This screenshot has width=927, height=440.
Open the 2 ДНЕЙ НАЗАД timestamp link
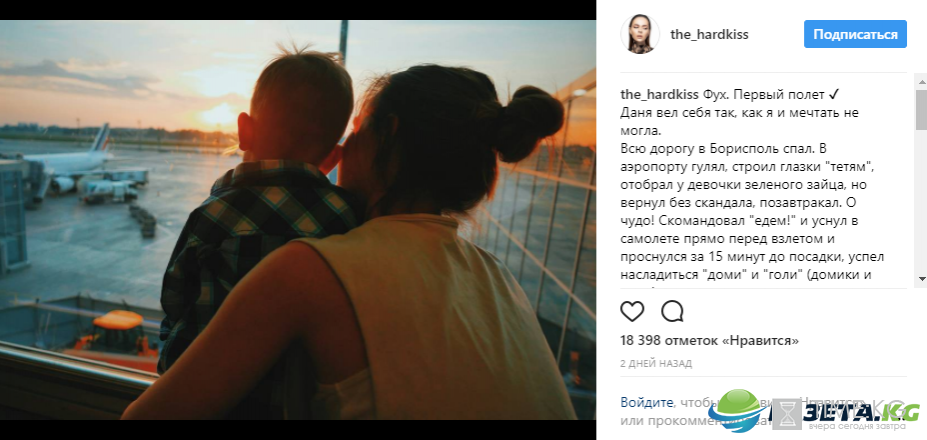coord(656,363)
